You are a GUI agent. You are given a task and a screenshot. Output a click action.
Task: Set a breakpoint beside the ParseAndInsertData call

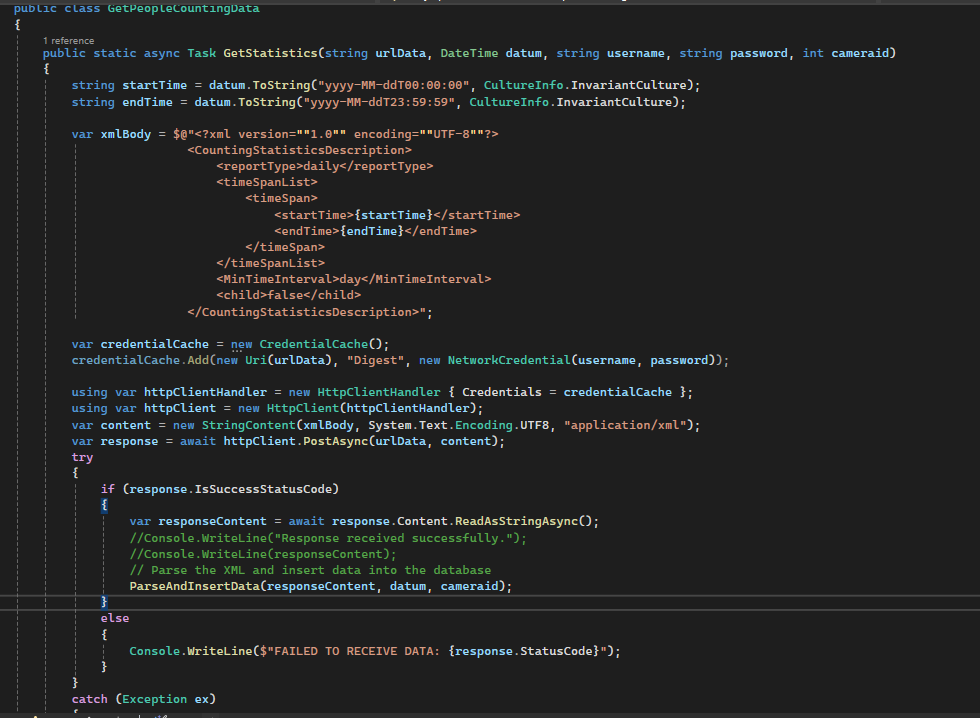point(10,586)
